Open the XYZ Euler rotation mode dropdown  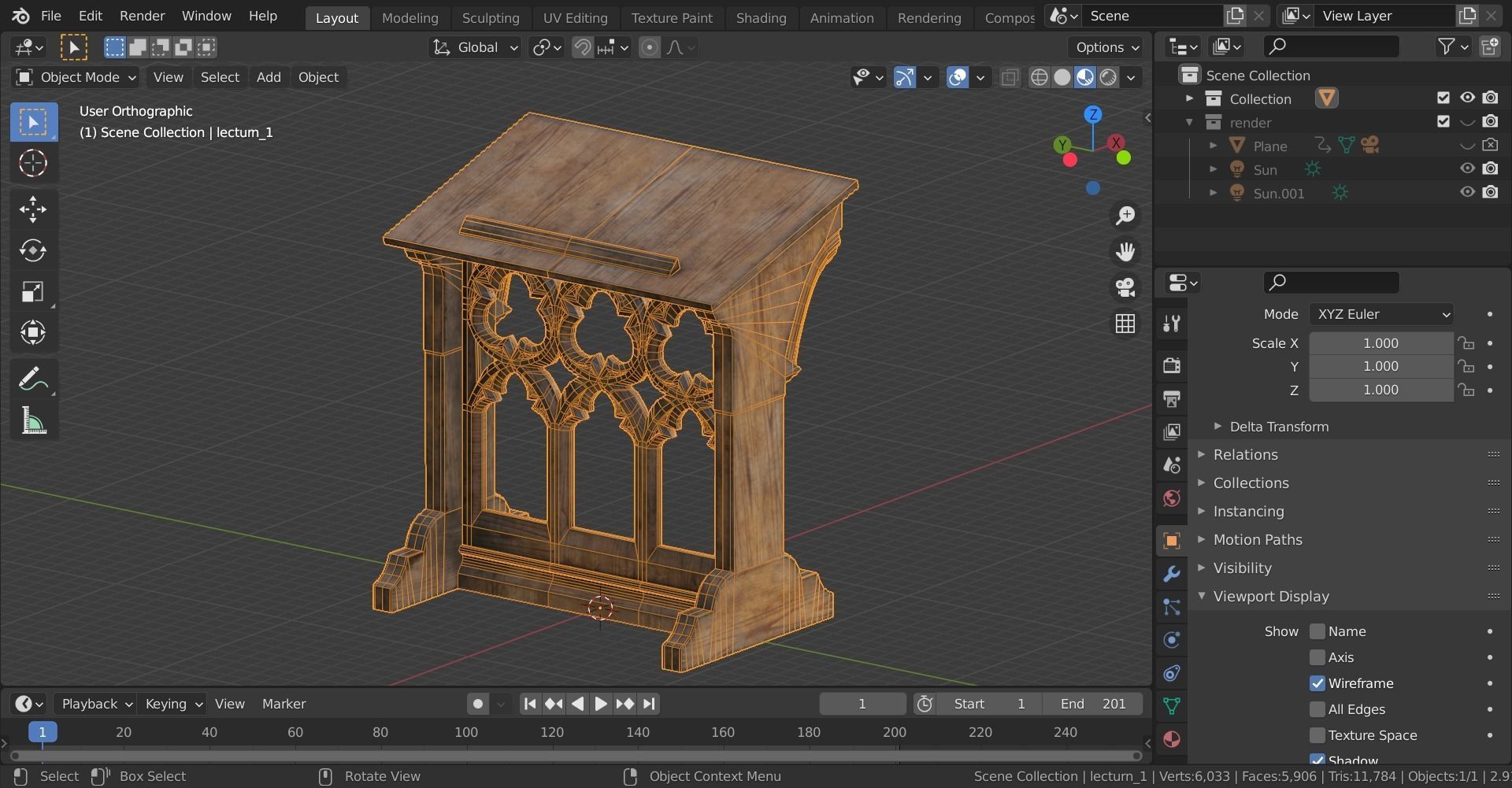(x=1381, y=314)
